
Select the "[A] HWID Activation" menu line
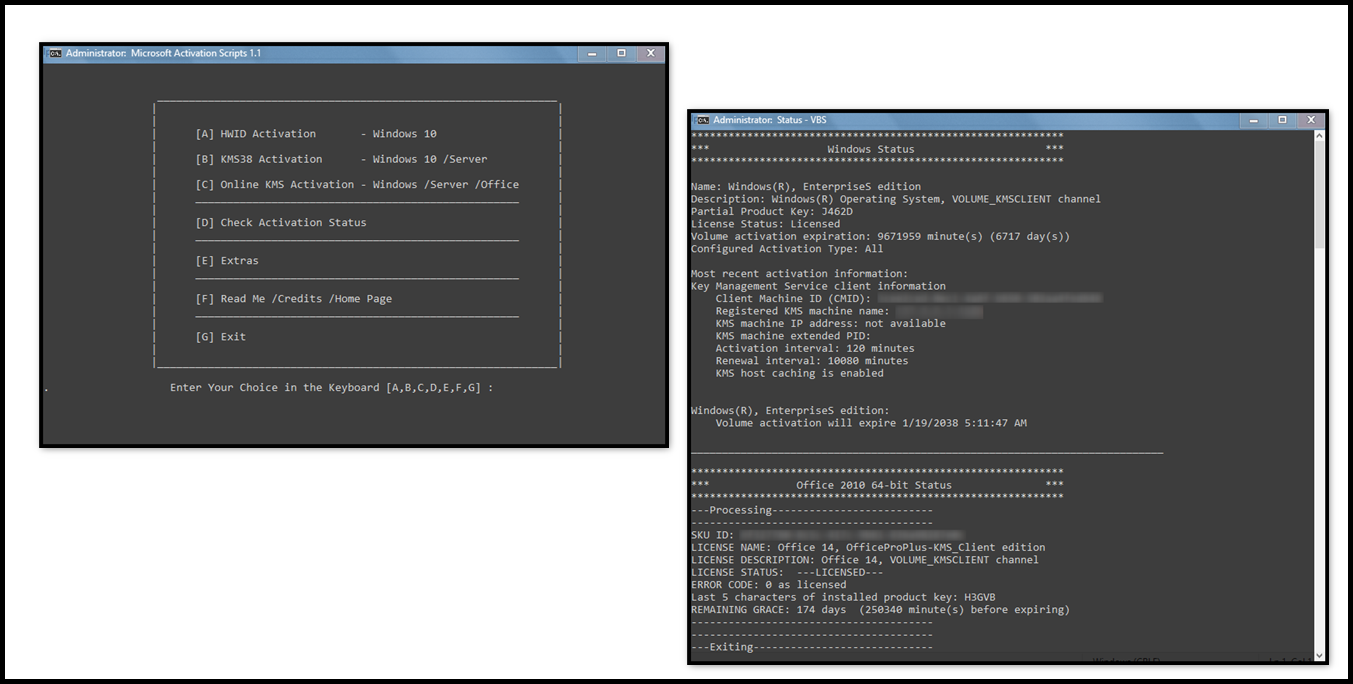coord(316,134)
